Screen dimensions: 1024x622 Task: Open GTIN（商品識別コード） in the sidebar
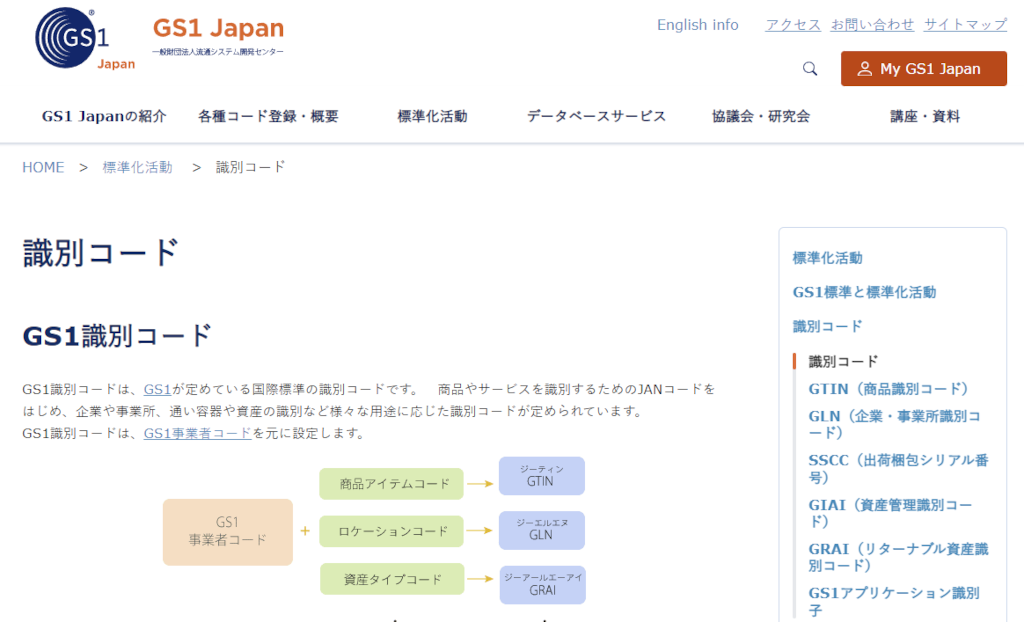(x=888, y=389)
